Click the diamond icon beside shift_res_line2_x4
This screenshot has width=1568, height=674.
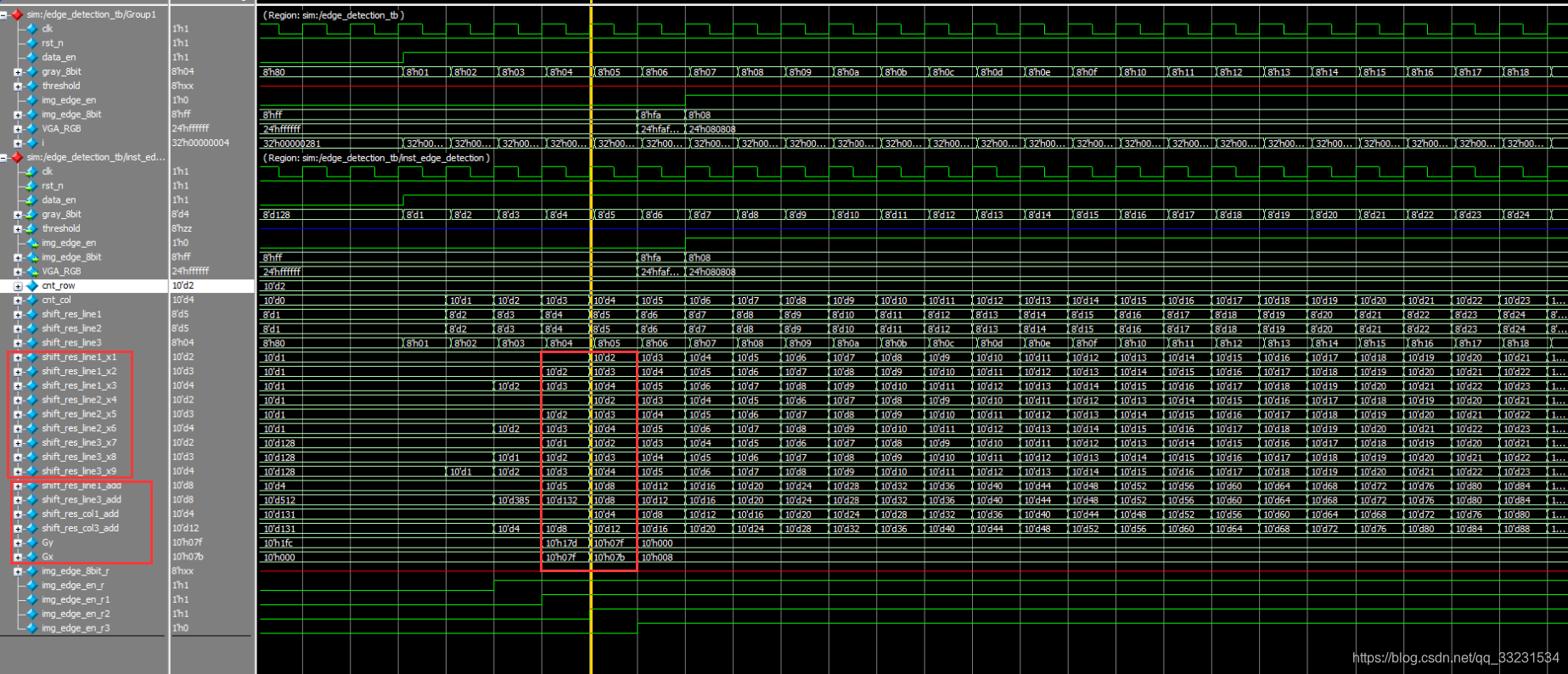tap(32, 400)
